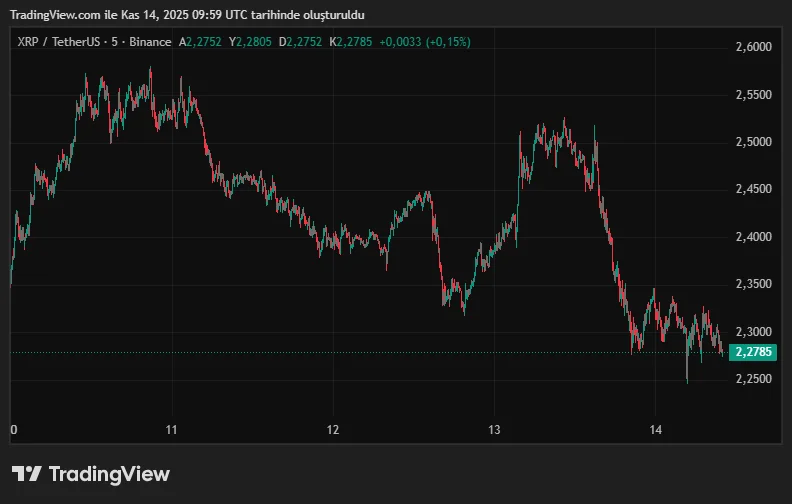Select date 13 on time axis
792x504 pixels.
(494, 430)
